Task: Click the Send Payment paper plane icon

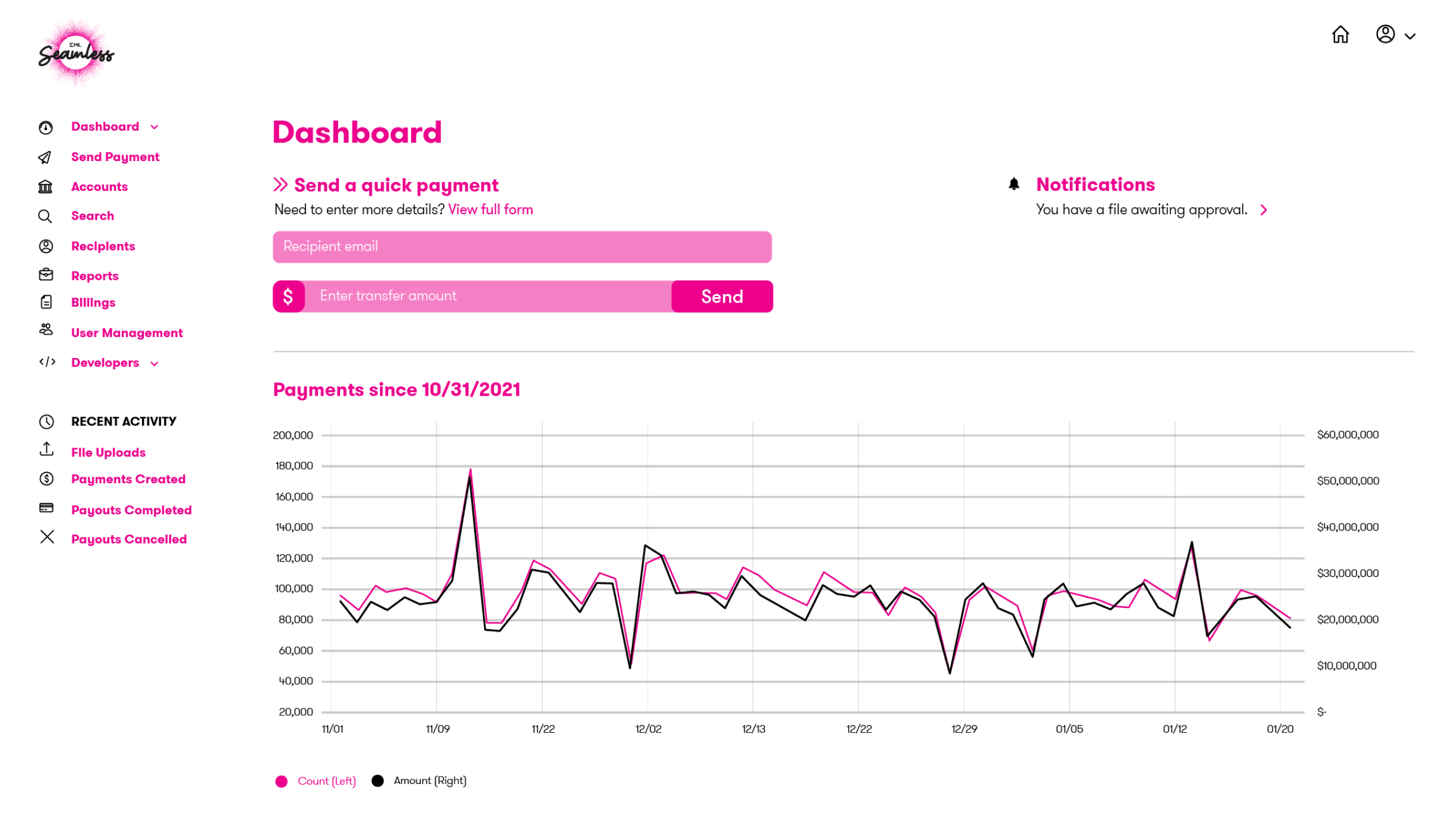Action: click(45, 157)
